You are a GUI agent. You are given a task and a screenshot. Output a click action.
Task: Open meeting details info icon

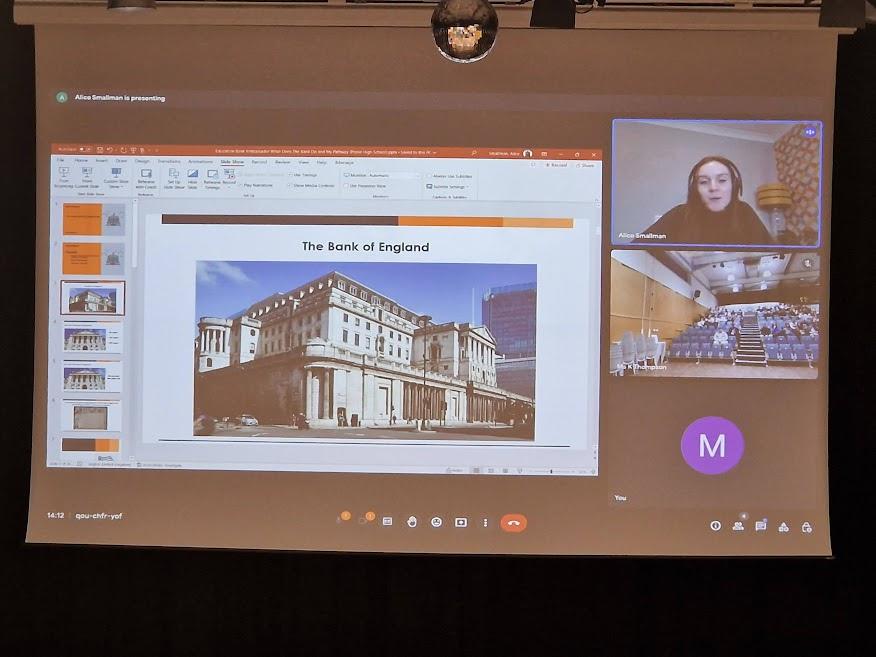tap(715, 526)
